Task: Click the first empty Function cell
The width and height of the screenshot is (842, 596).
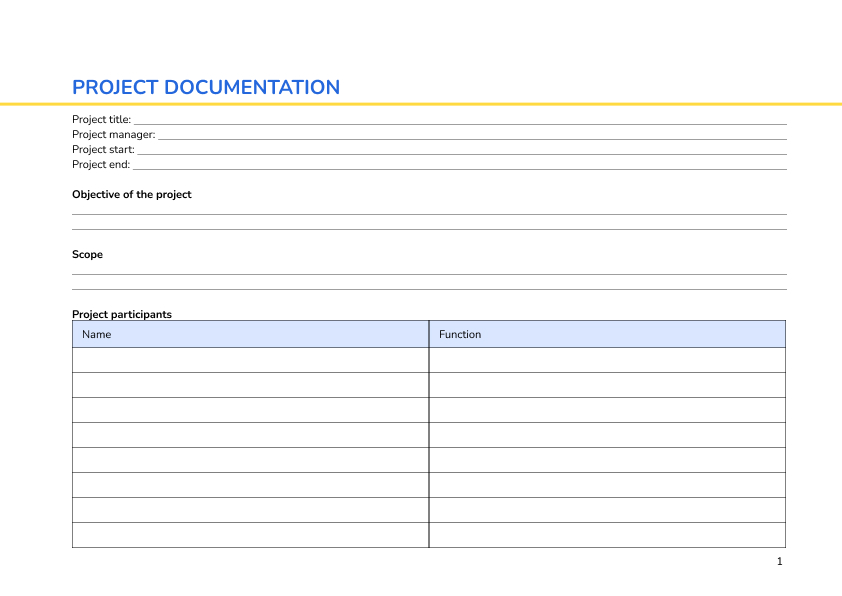Action: 607,359
